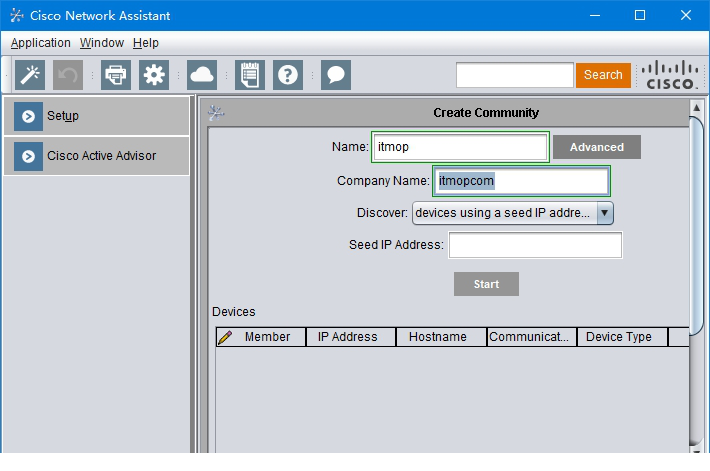Click the Seed IP Address field

click(x=535, y=245)
